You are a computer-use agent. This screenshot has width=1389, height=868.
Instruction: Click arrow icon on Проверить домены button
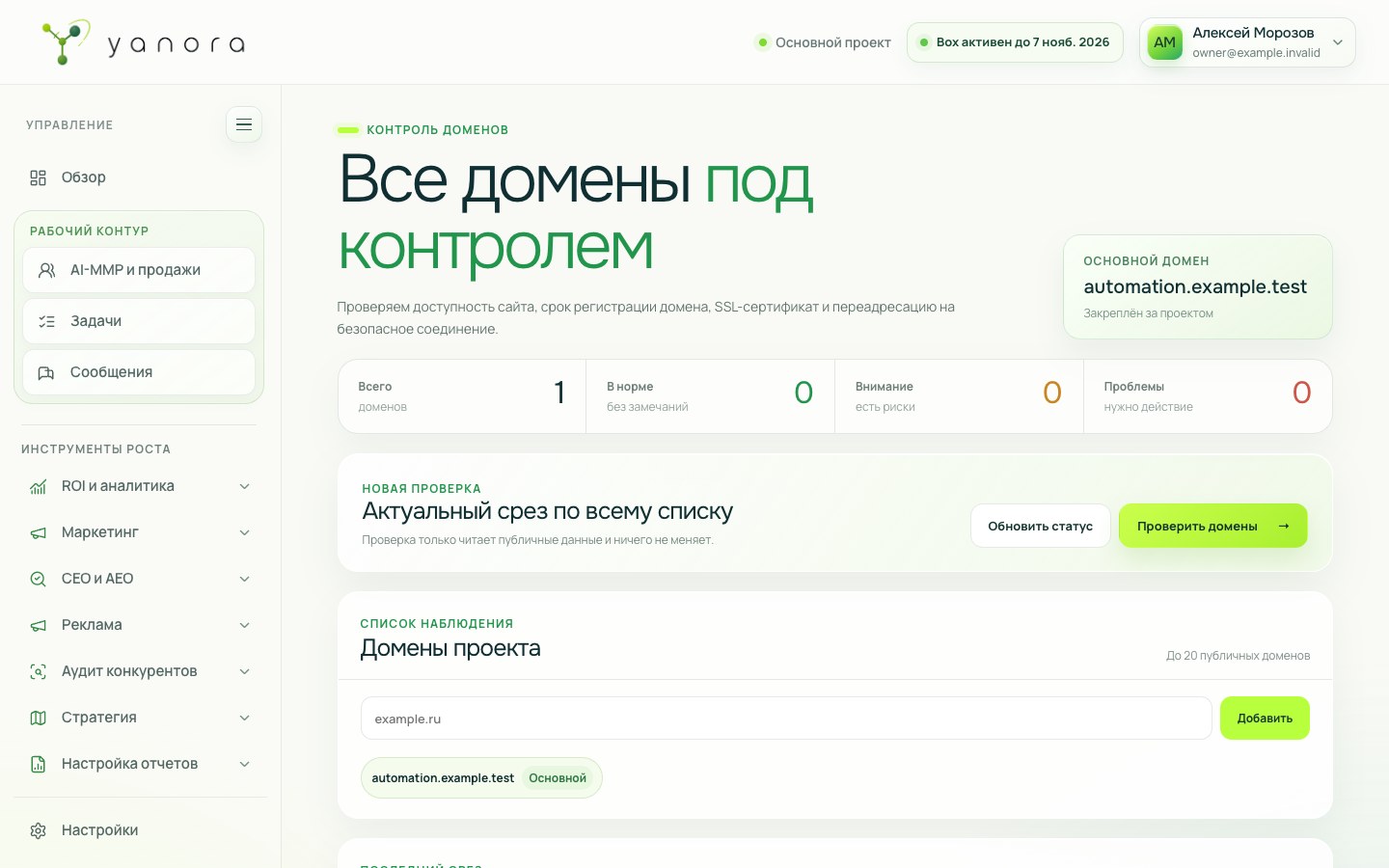pos(1283,526)
